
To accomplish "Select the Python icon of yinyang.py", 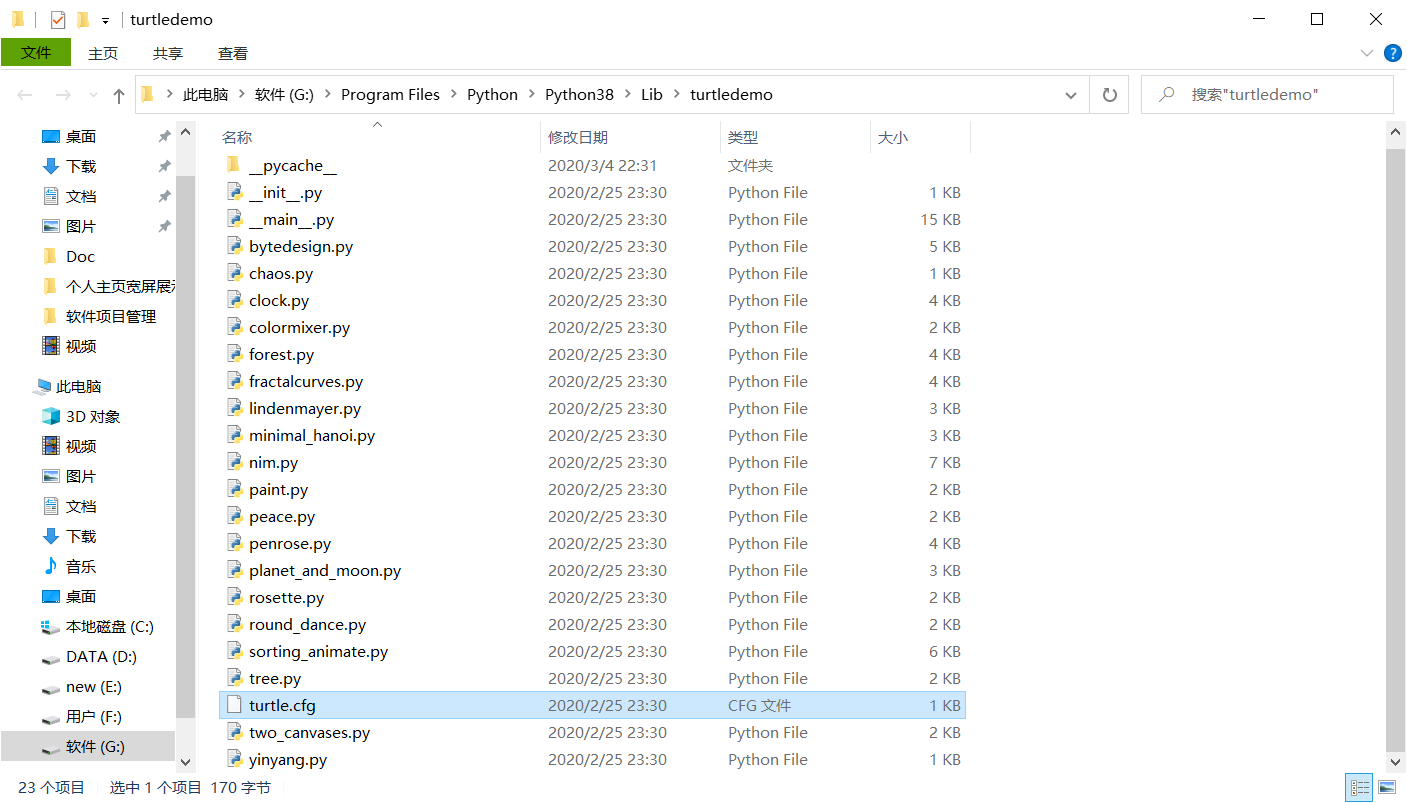I will [234, 759].
